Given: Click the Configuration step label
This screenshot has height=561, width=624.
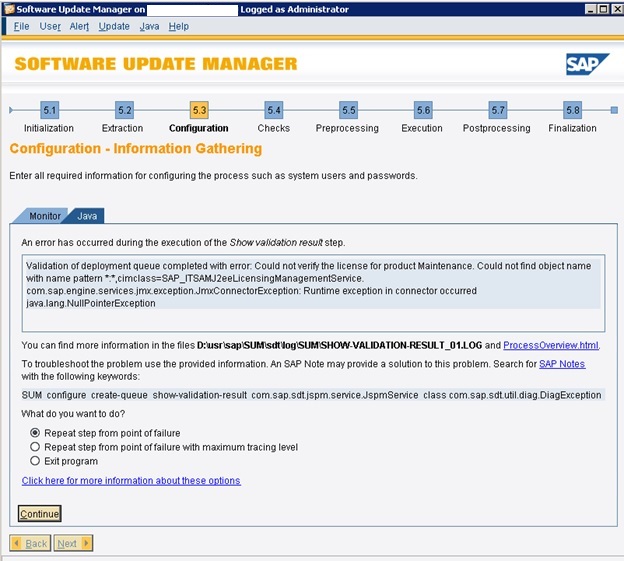Looking at the screenshot, I should point(199,128).
